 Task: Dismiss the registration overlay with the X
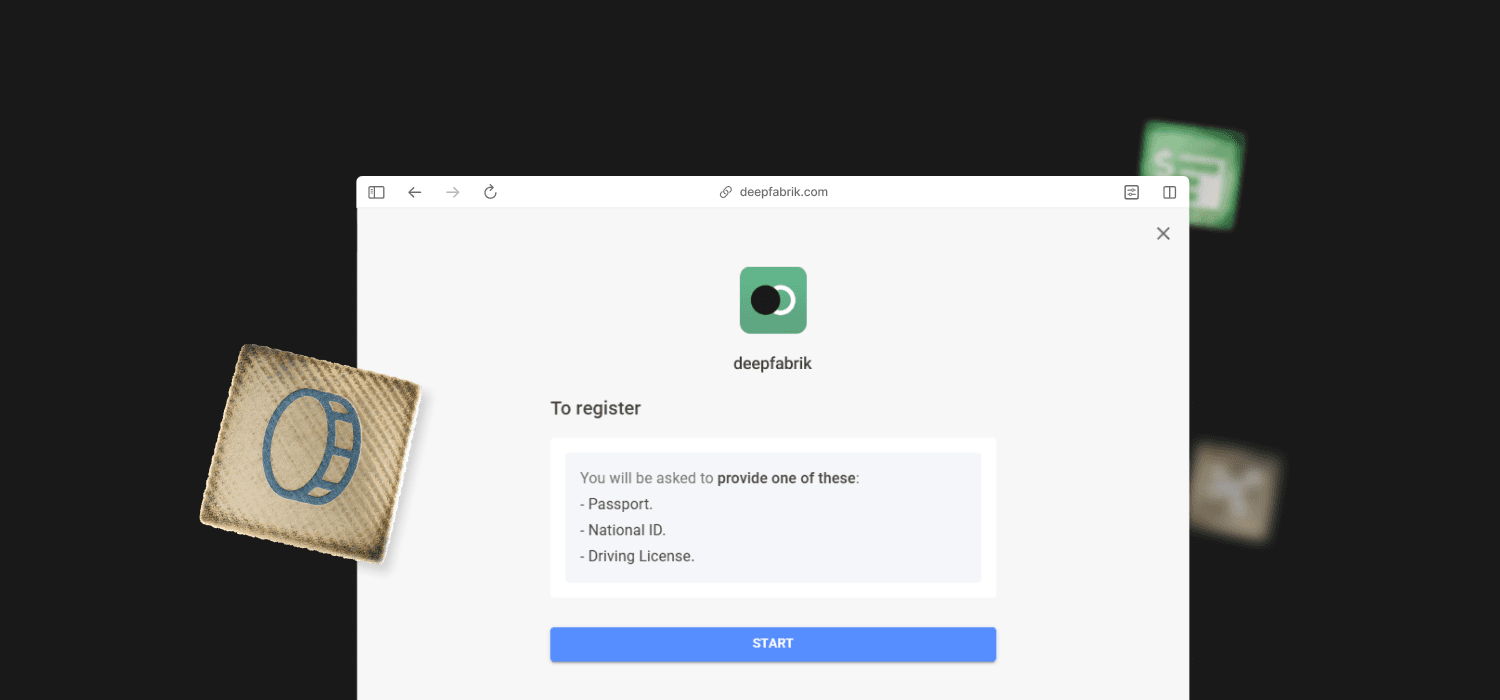(x=1163, y=233)
